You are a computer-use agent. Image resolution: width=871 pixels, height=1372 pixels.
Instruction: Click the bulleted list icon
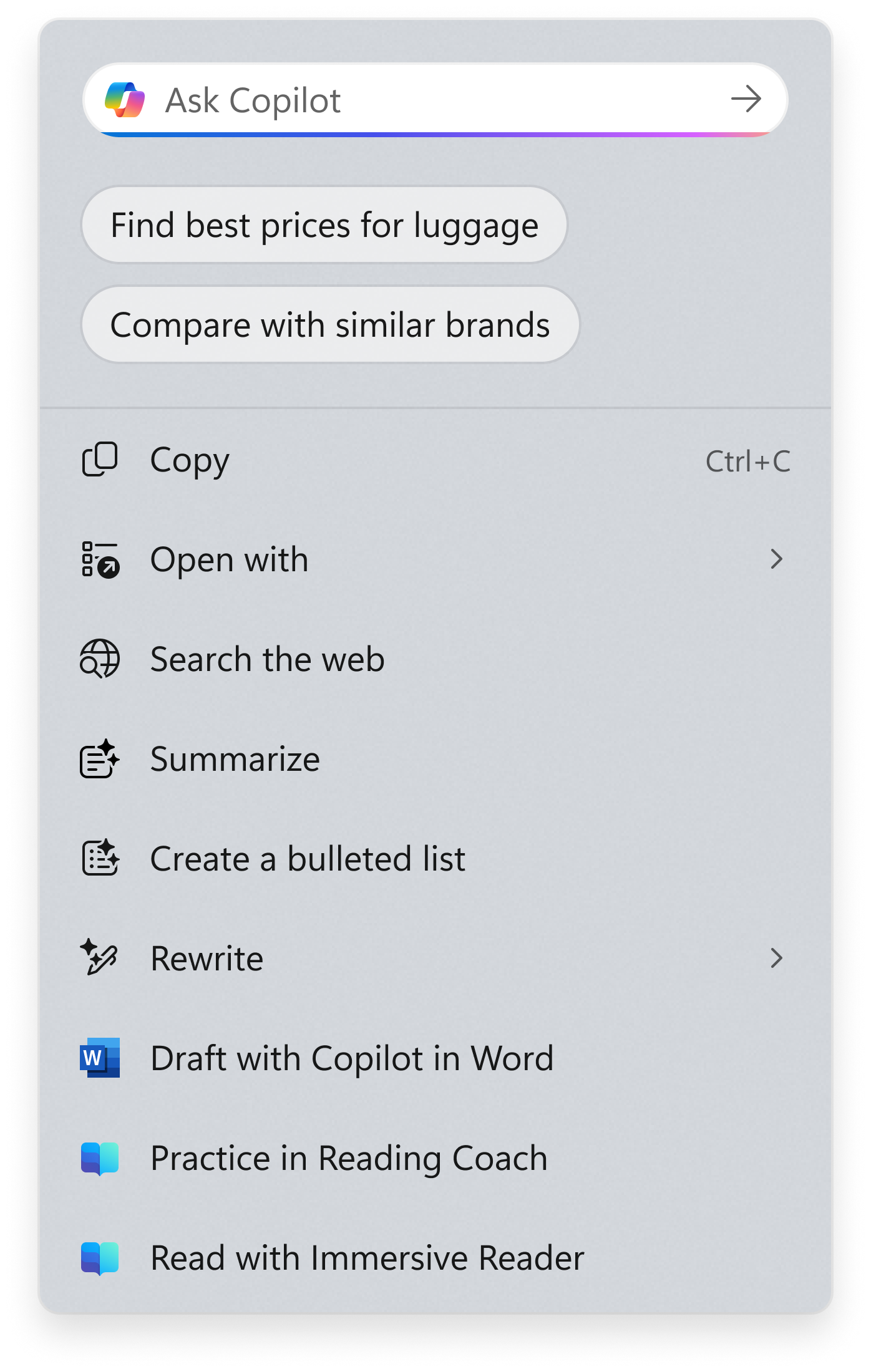(x=100, y=858)
